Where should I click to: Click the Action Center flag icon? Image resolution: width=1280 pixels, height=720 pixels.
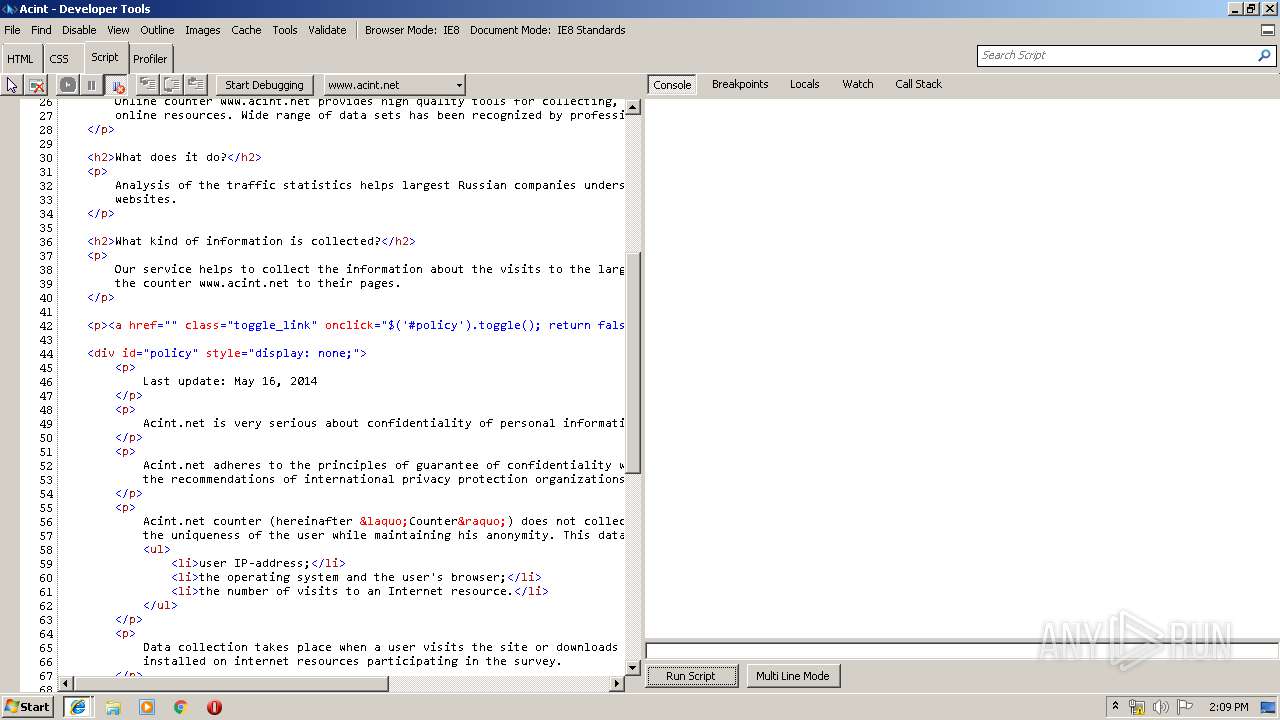pos(1185,707)
